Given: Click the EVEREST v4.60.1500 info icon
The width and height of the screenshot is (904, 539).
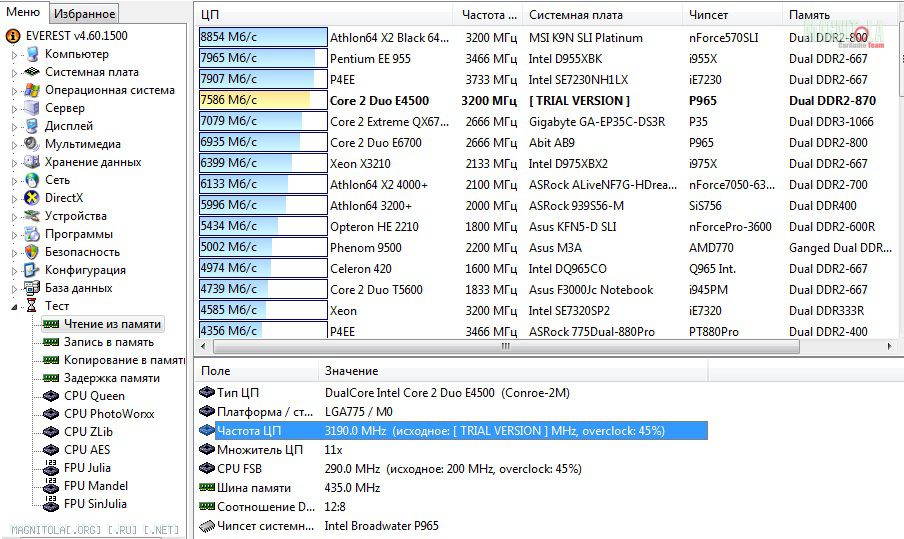Looking at the screenshot, I should pyautogui.click(x=13, y=36).
